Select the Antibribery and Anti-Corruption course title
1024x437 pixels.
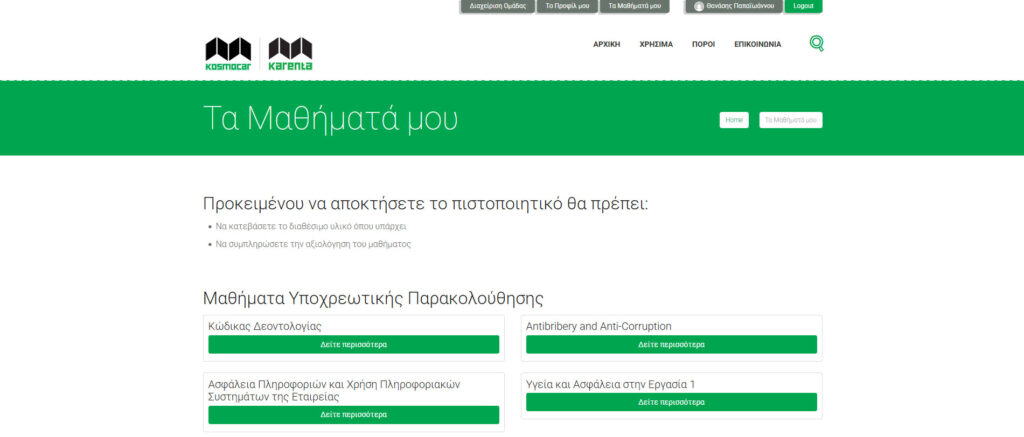[598, 326]
